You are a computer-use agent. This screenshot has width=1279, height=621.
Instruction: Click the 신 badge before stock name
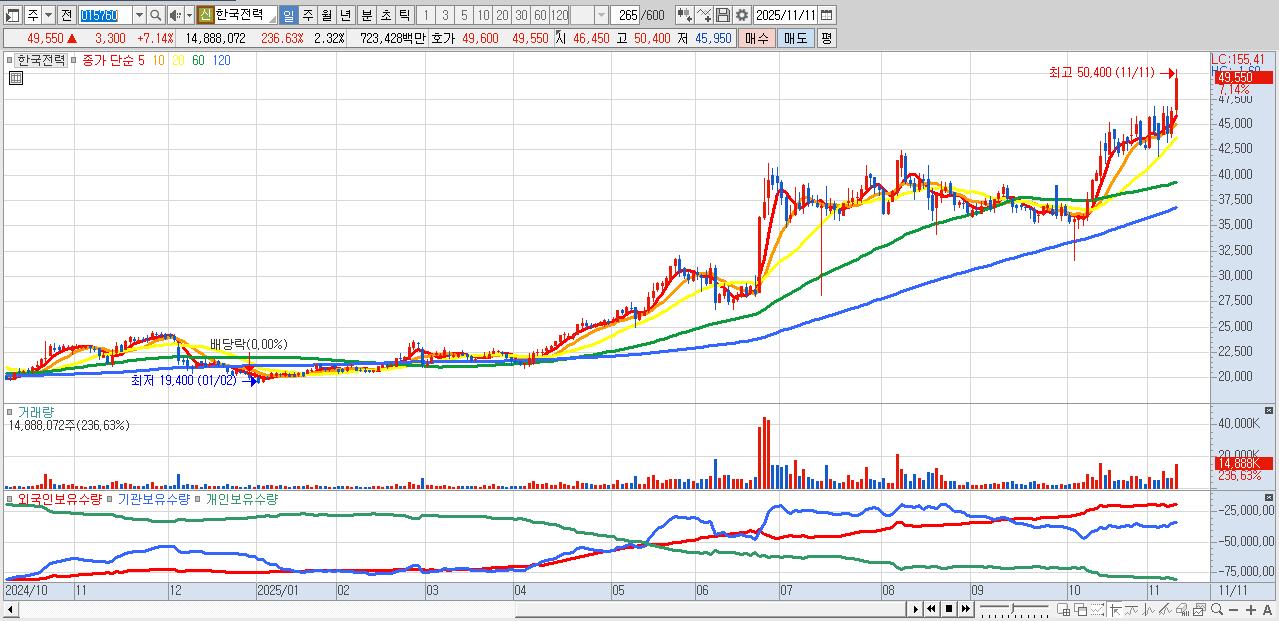(x=205, y=15)
